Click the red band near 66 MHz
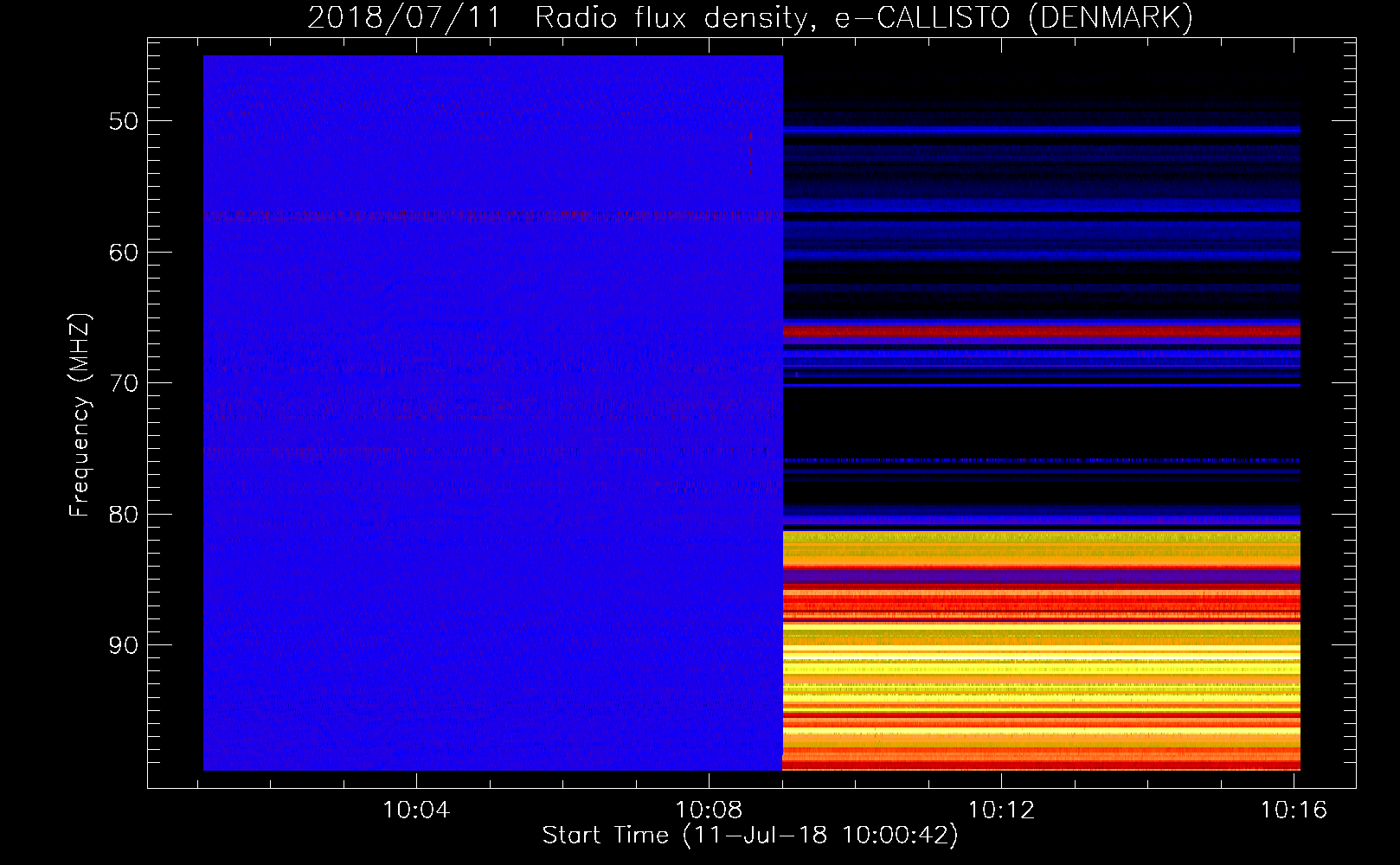 click(1042, 330)
